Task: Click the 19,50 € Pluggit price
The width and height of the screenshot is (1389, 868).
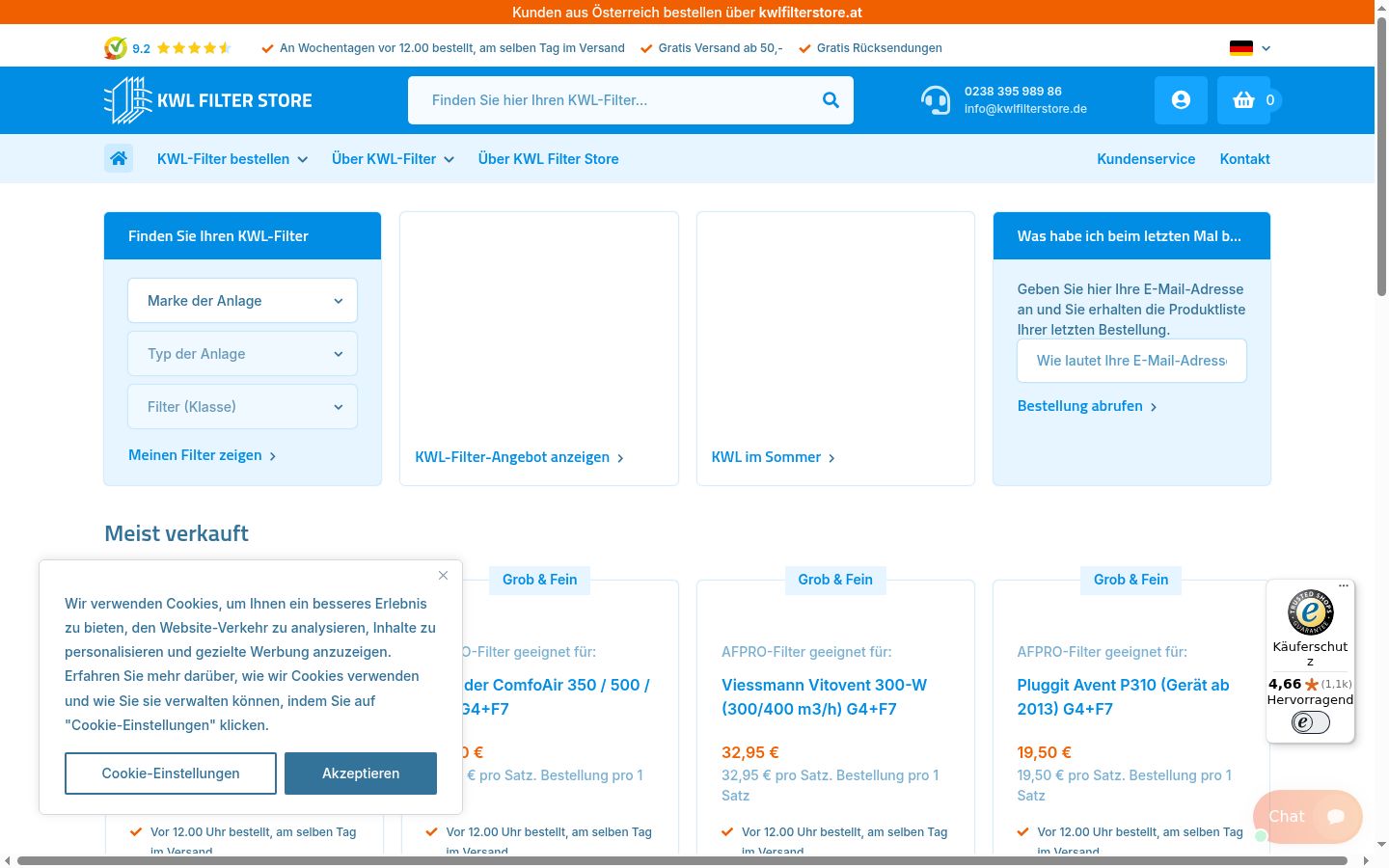Action: (1044, 752)
